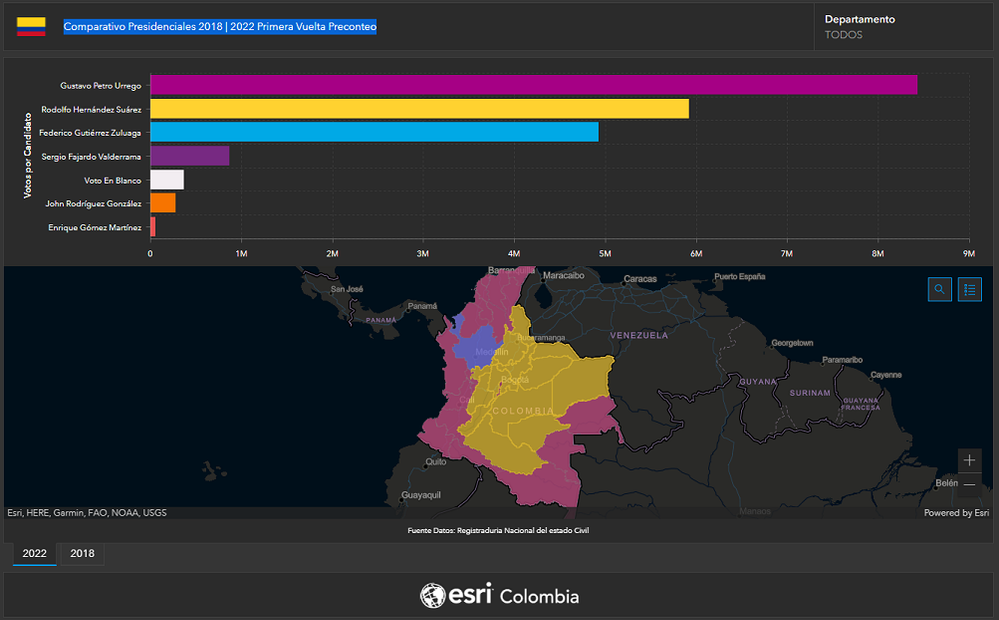Open the map search tool
The height and width of the screenshot is (620, 999).
click(x=939, y=289)
